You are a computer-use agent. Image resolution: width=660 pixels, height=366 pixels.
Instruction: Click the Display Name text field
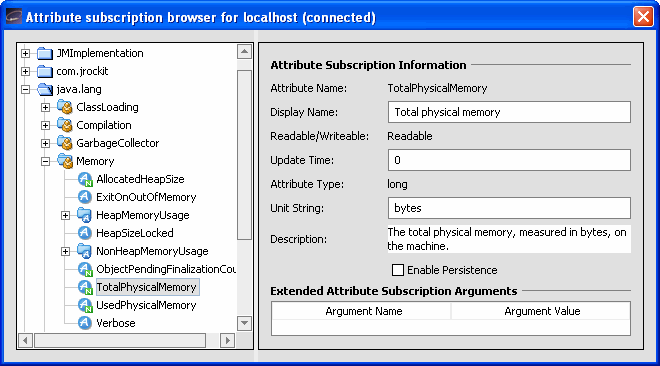(x=509, y=112)
